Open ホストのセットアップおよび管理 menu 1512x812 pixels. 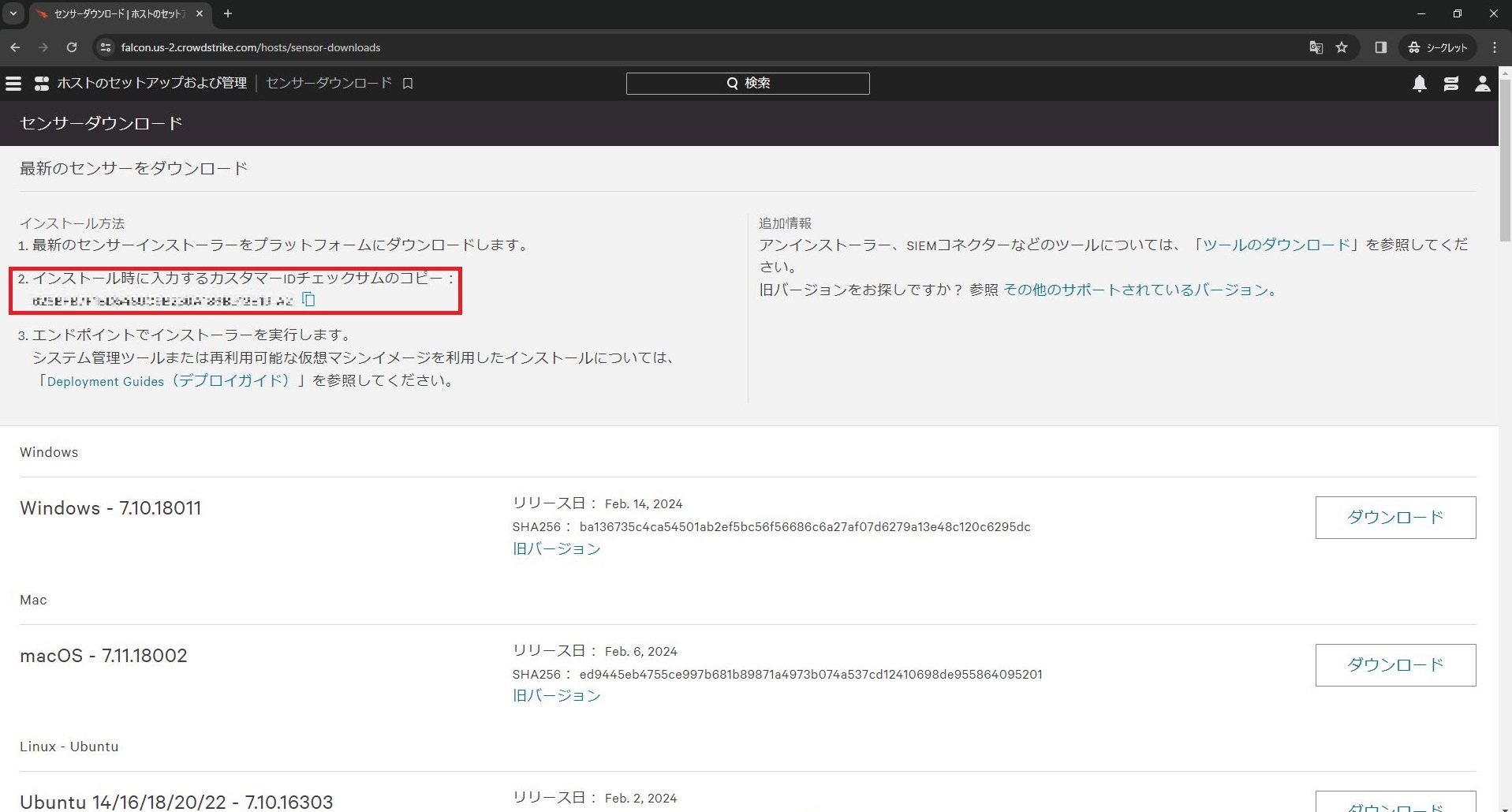point(151,83)
